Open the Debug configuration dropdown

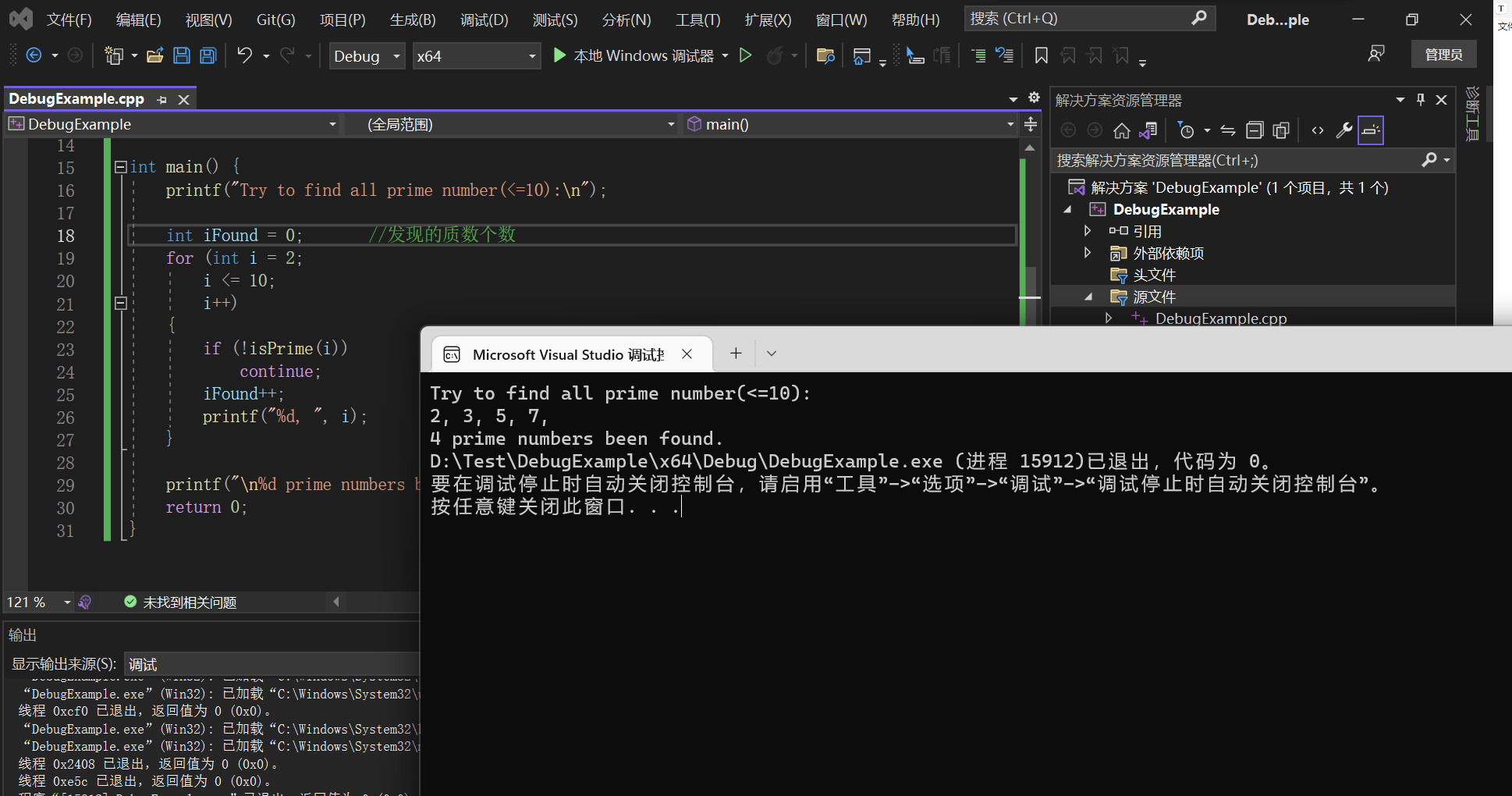pyautogui.click(x=367, y=55)
